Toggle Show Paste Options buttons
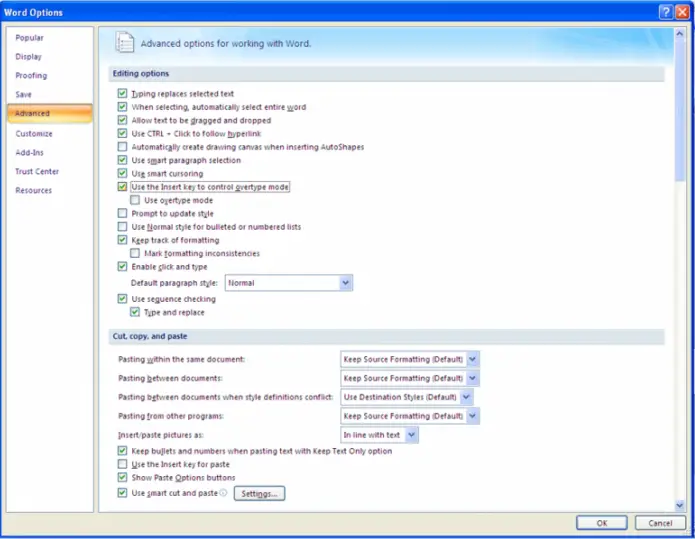This screenshot has height=539, width=695. pos(122,477)
